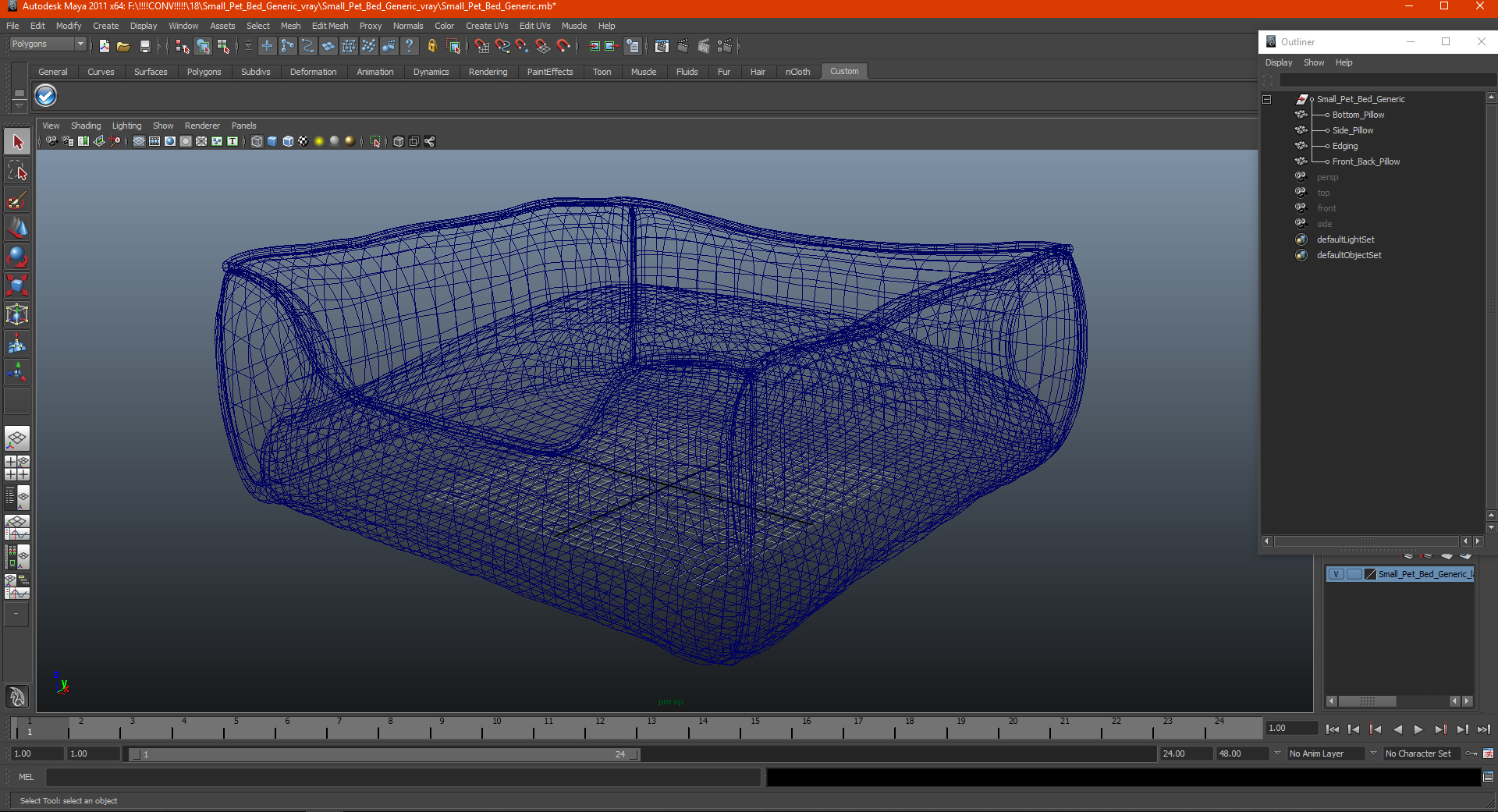Choose the Move tool cone icon

17,228
